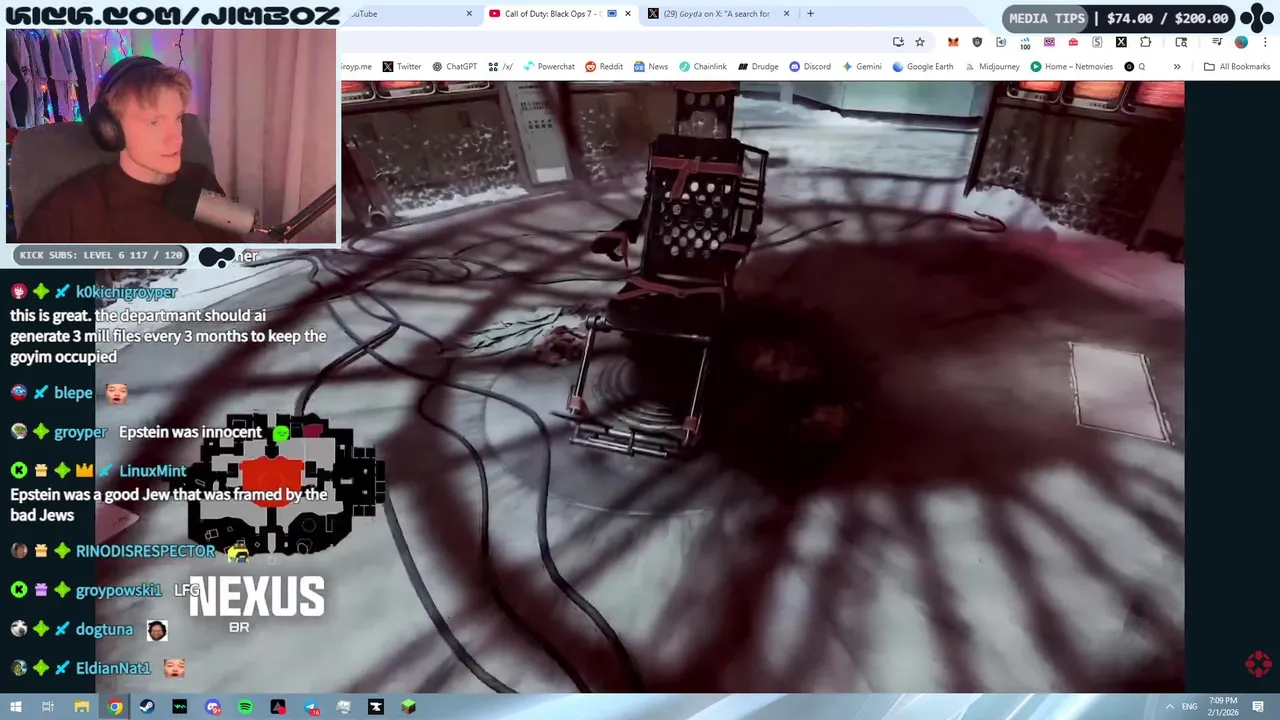Screen dimensions: 1280x720
Task: Click chat username groypowski1
Action: click(x=118, y=590)
